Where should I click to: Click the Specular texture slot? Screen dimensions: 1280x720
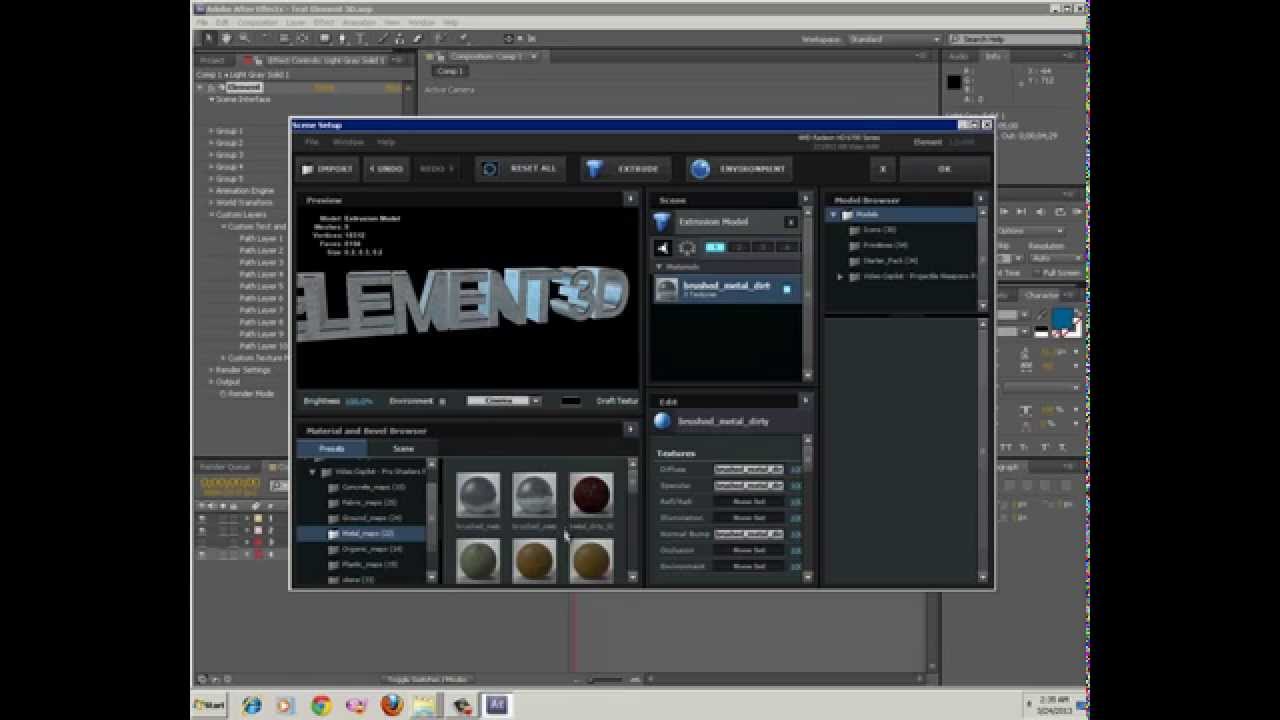[748, 485]
